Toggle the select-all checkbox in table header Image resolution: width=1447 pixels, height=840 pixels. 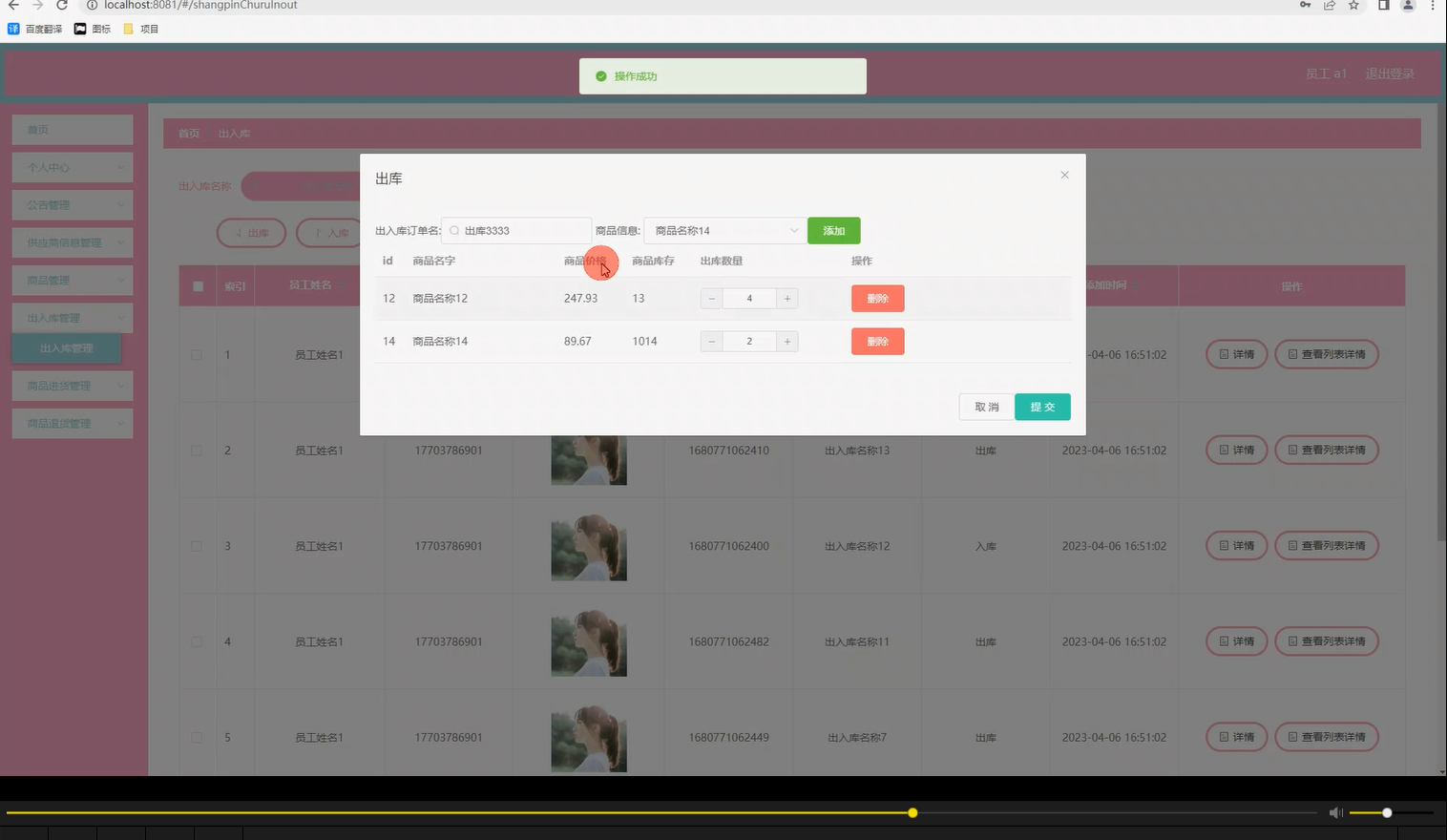point(198,286)
